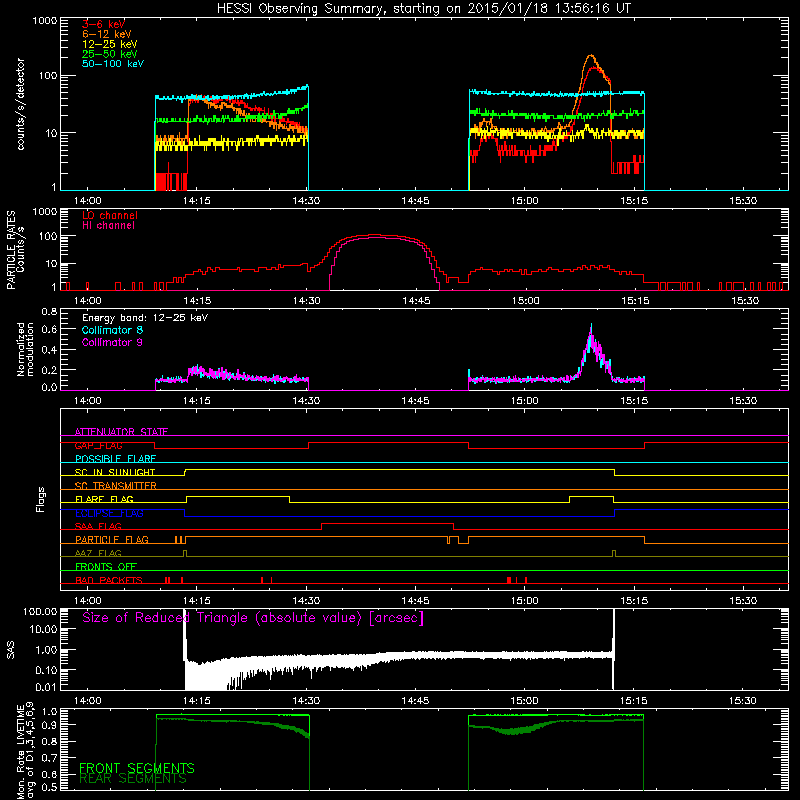The image size is (800, 800).
Task: Click the 15:00 tick label under flags panel
Action: (524, 601)
